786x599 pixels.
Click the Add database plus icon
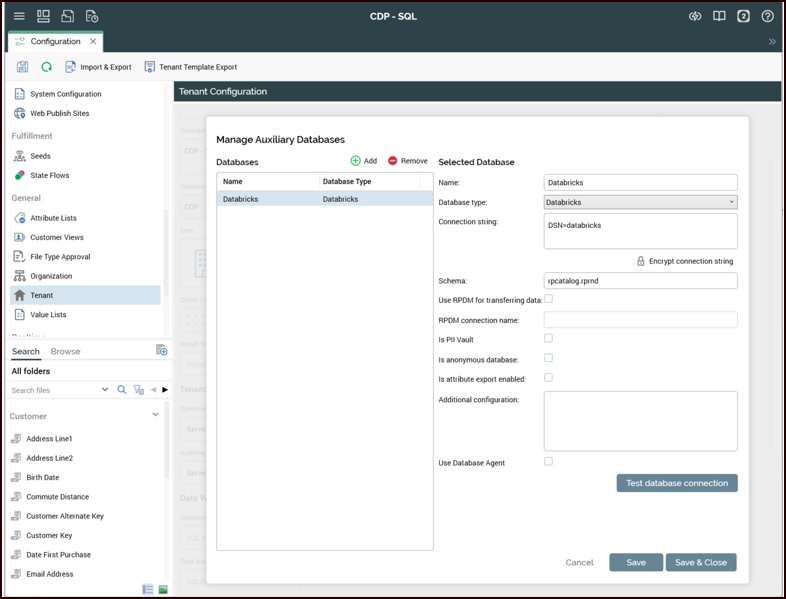coord(356,161)
